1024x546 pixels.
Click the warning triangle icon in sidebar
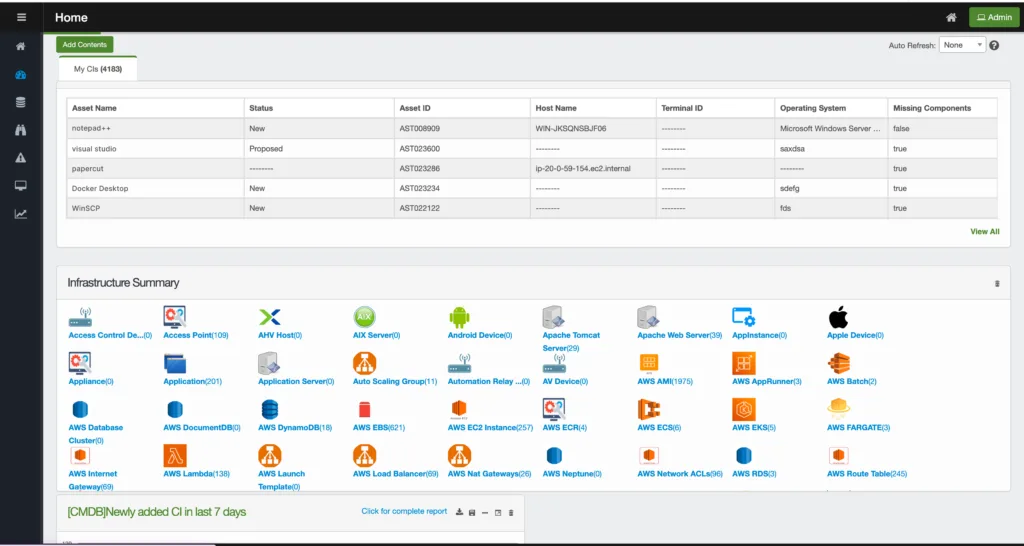[x=21, y=157]
